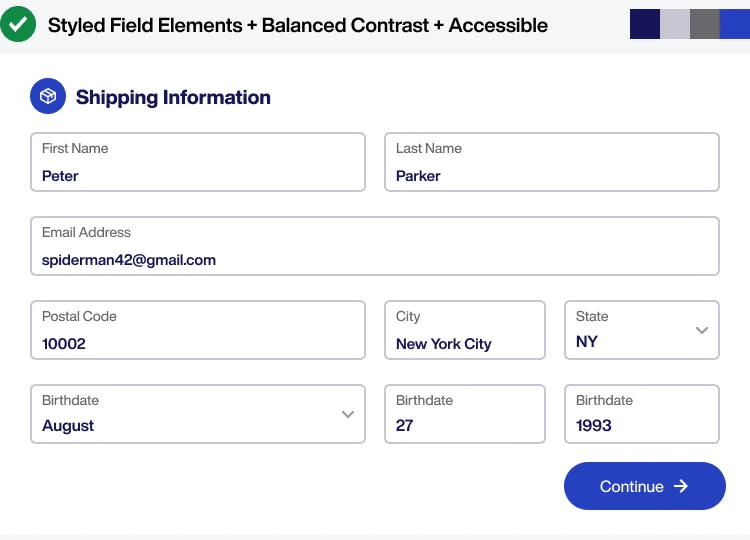This screenshot has width=750, height=540.
Task: Pick the dark navy color swatch
Action: pyautogui.click(x=645, y=24)
